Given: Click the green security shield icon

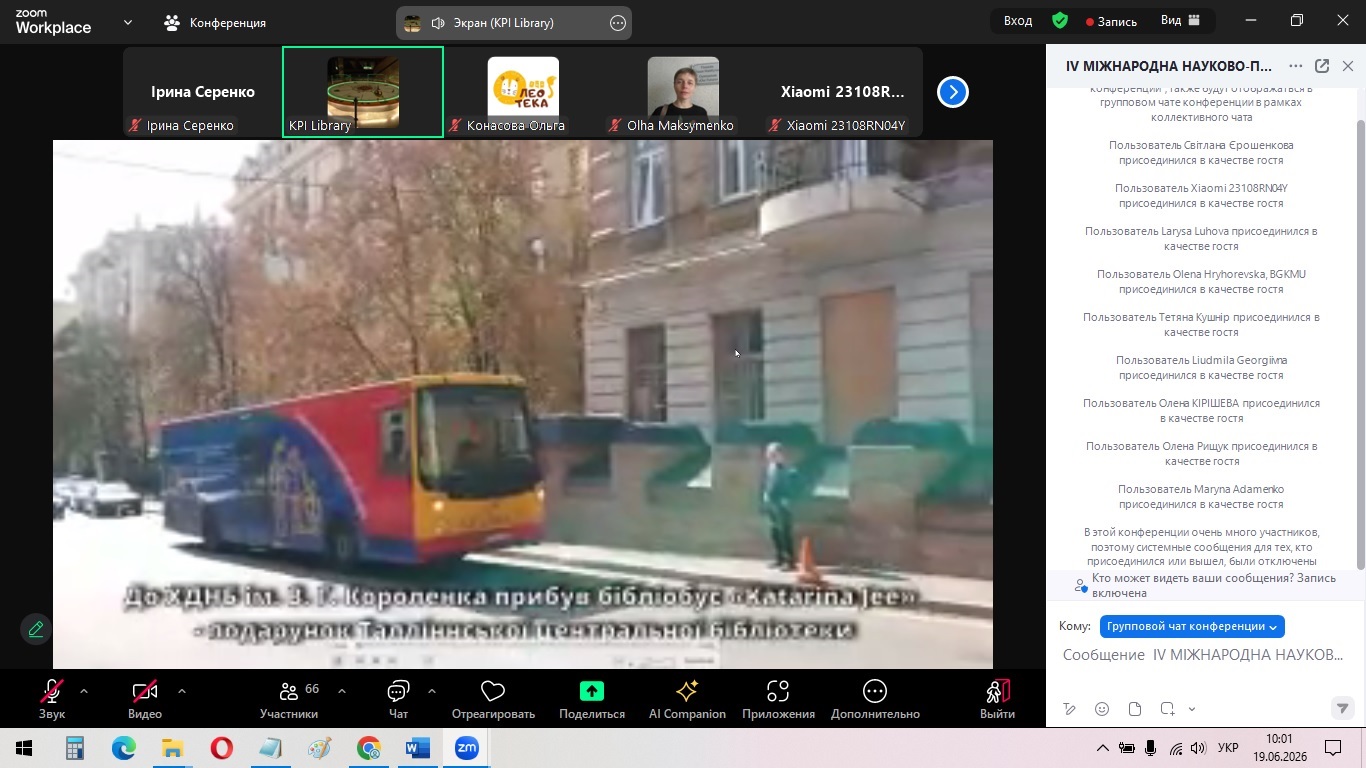Looking at the screenshot, I should click(1060, 21).
